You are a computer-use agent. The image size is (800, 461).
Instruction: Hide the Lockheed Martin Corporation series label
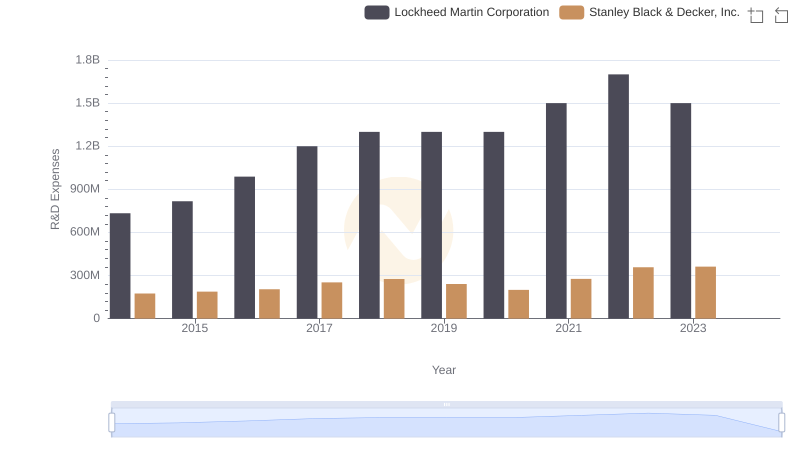[471, 13]
